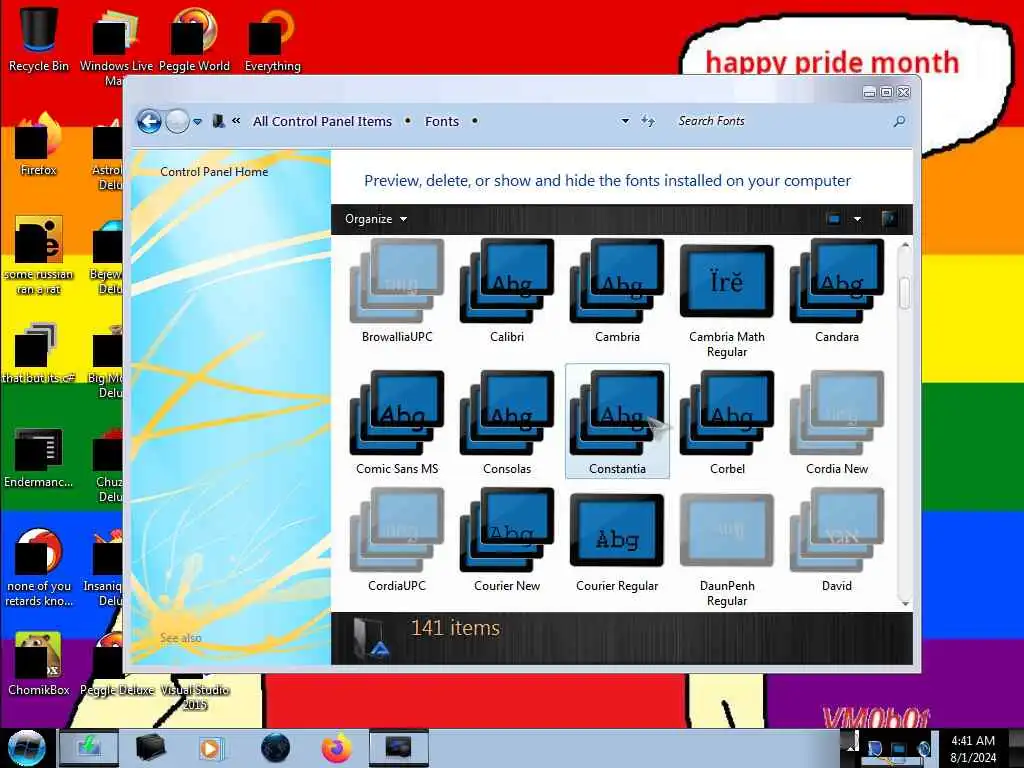Screen dimensions: 1024x768
Task: Click the change view icon in toolbar
Action: point(833,219)
